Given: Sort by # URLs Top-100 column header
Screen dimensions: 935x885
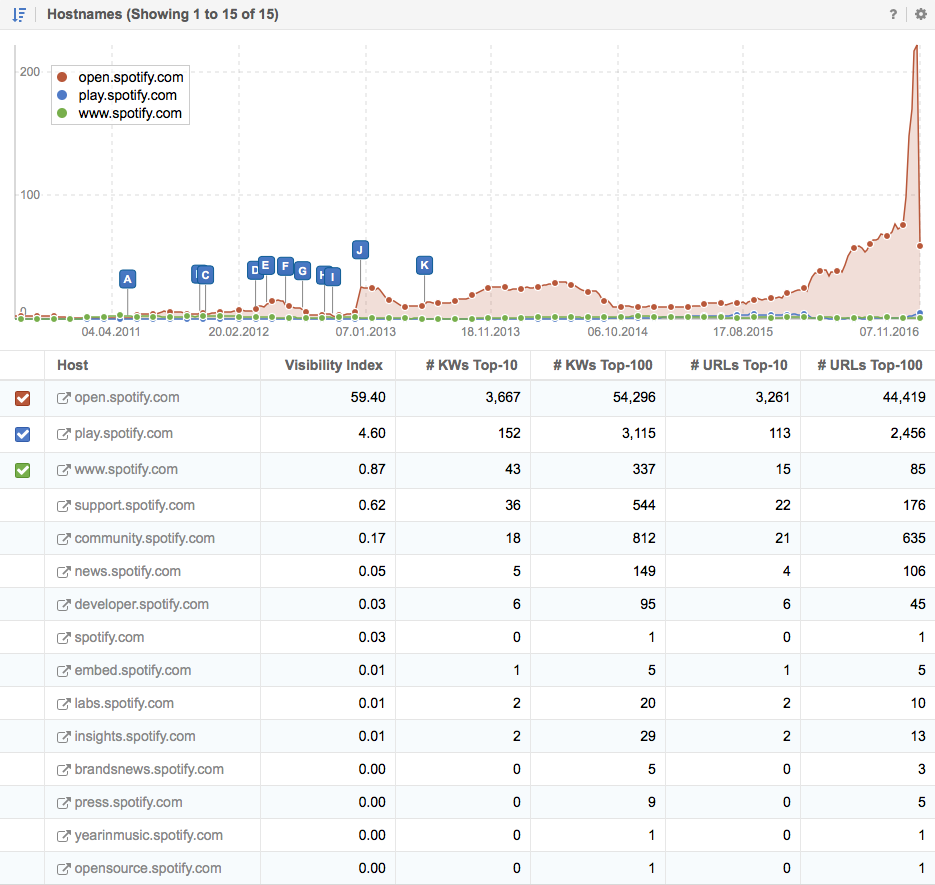Looking at the screenshot, I should [869, 365].
